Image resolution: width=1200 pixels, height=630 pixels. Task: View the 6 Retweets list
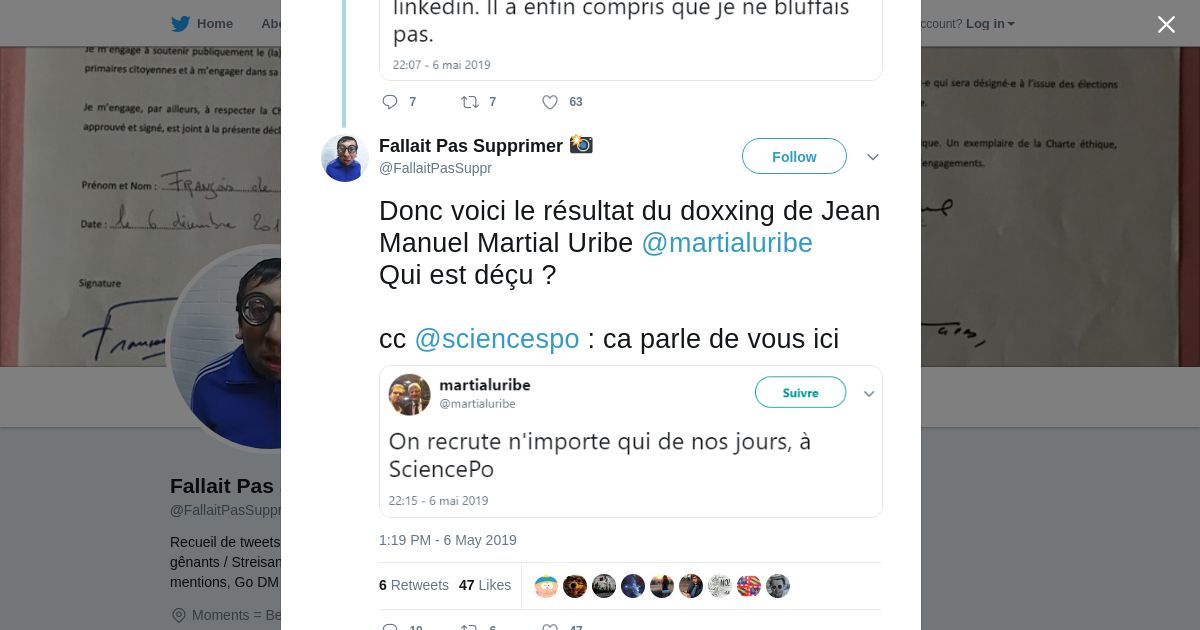pos(414,585)
